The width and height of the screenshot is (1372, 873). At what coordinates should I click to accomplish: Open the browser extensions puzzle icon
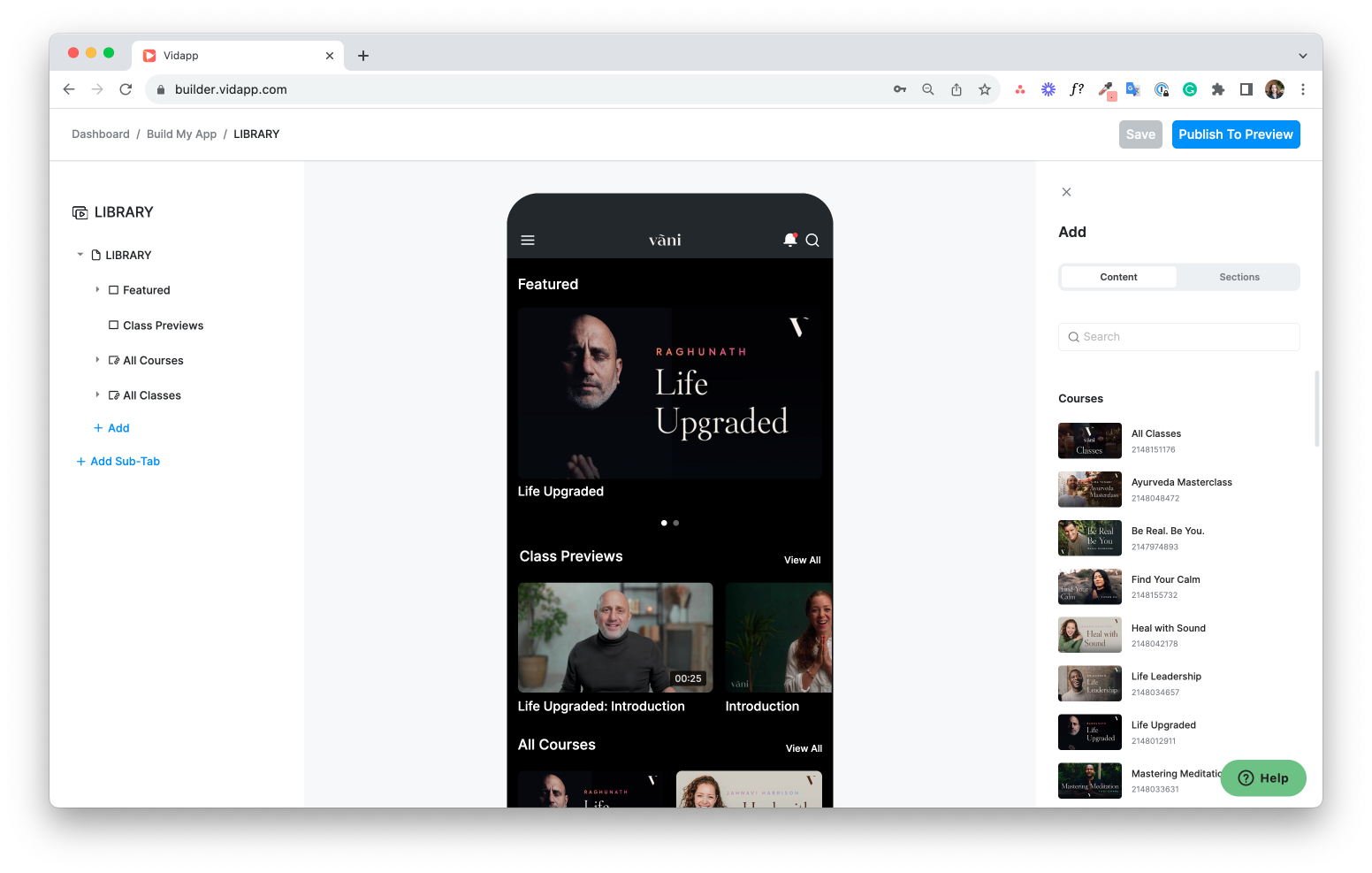click(x=1218, y=89)
